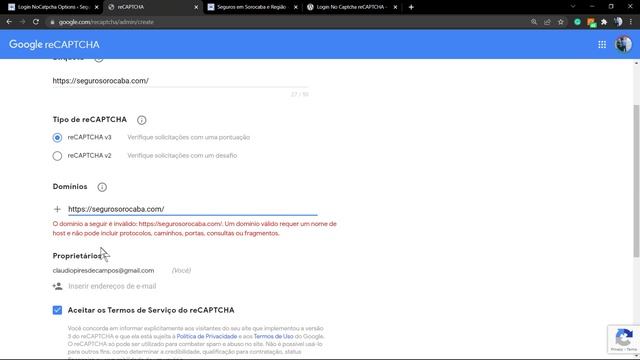Viewport: 640px width, 360px height.
Task: Click the plus icon to add a domain
Action: coord(57,209)
